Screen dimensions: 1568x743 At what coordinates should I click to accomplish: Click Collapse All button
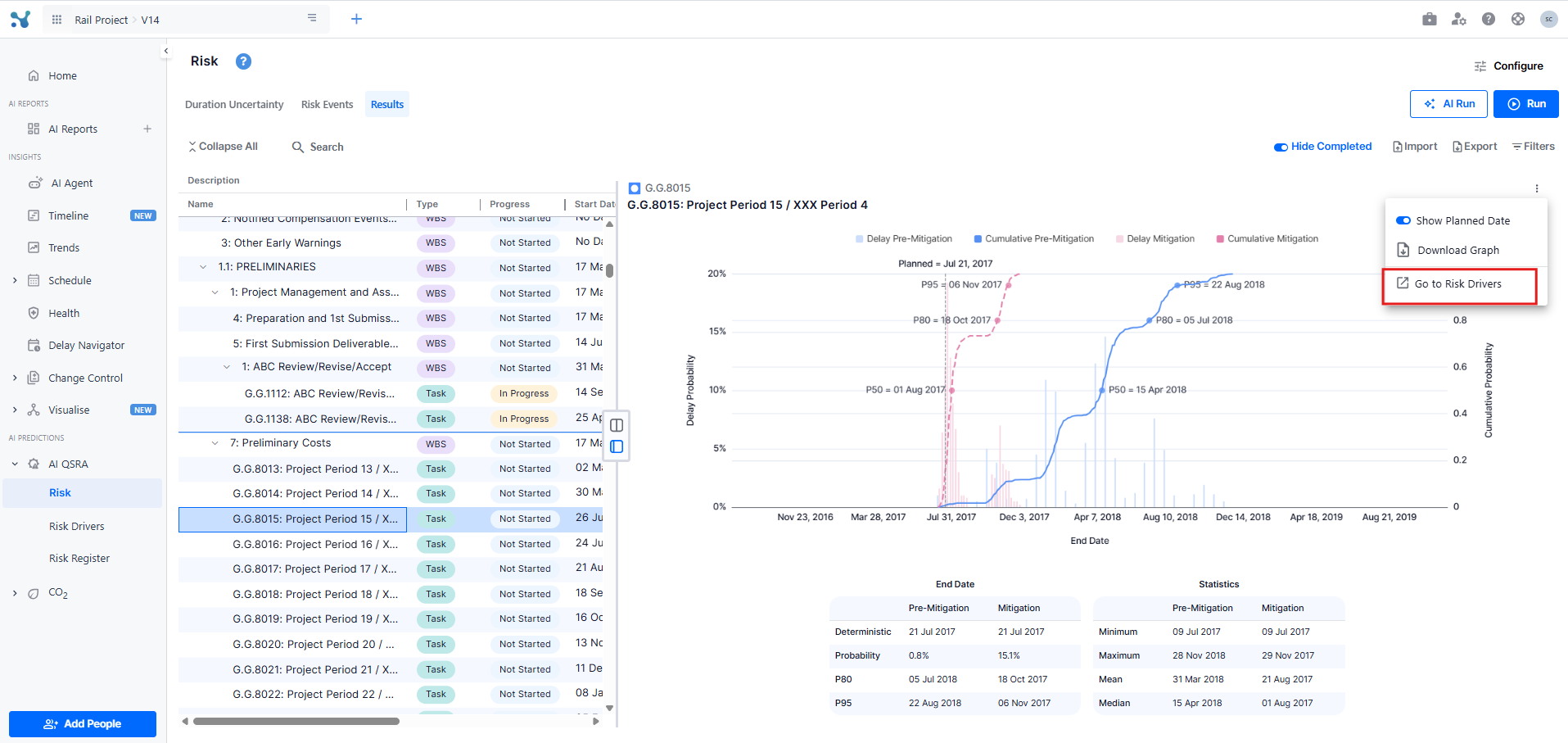click(x=224, y=147)
